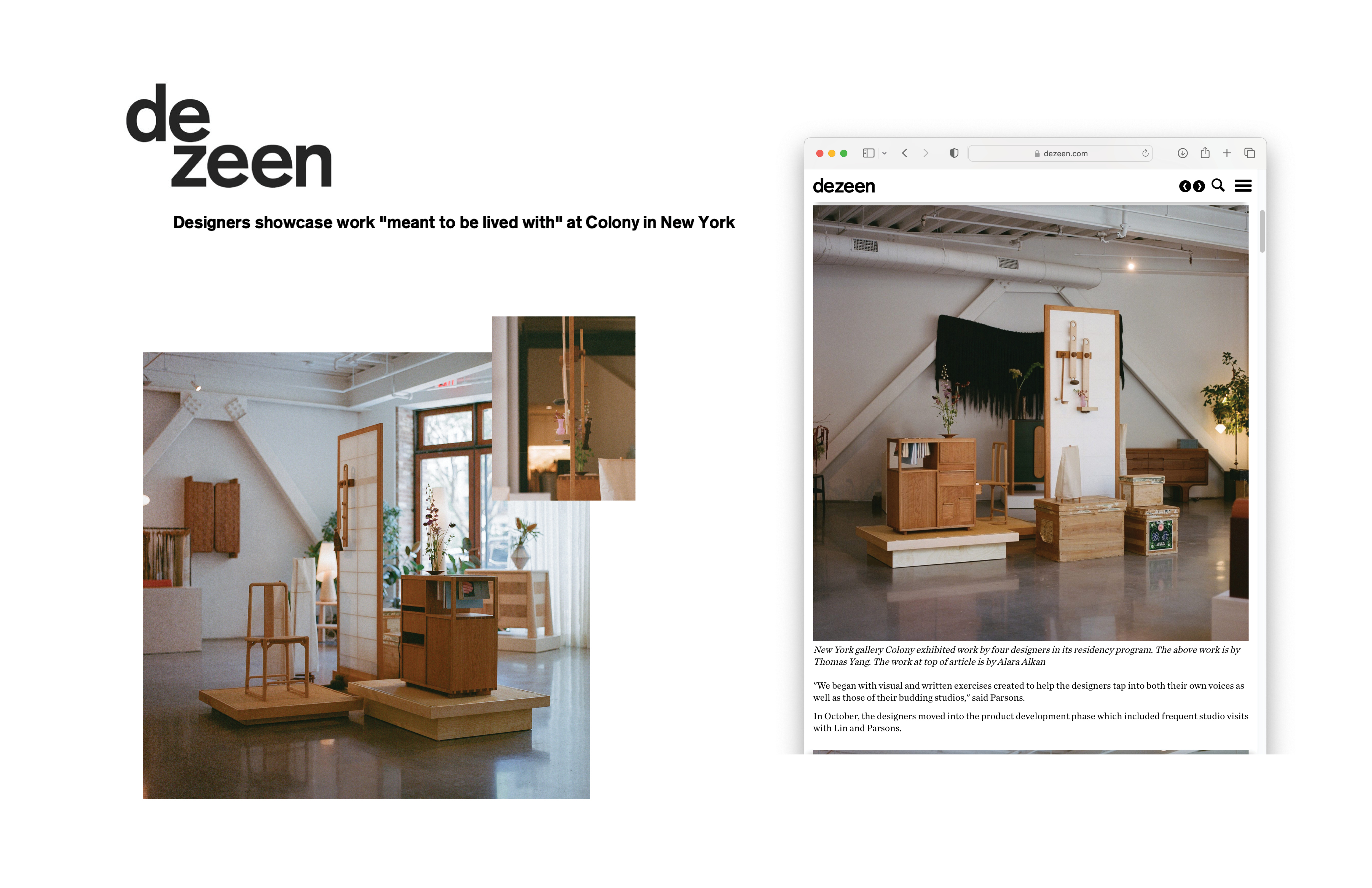The height and width of the screenshot is (888, 1372).
Task: Click the browser page scrollbar thumb
Action: tap(1262, 232)
